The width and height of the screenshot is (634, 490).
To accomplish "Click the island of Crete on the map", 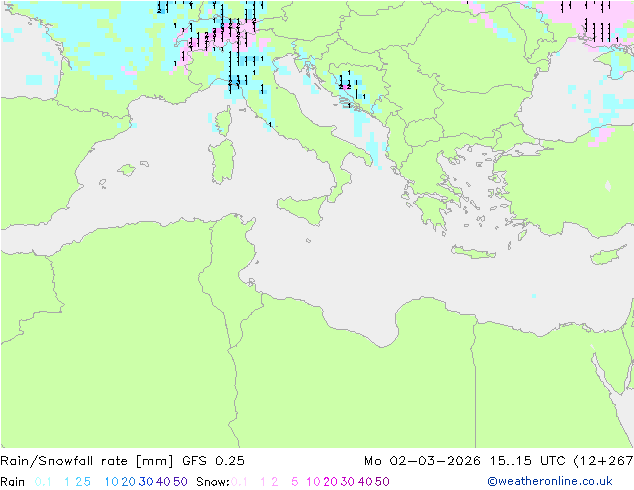I will click(x=473, y=252).
